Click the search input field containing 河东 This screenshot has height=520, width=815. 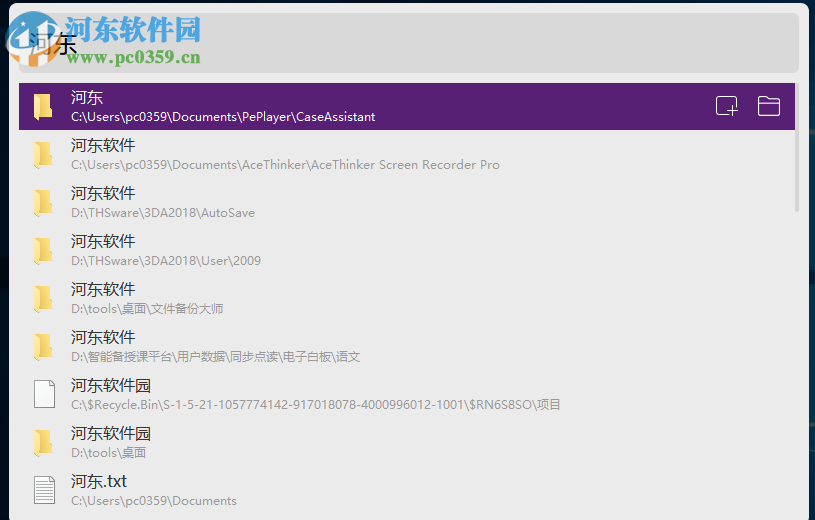pyautogui.click(x=409, y=43)
